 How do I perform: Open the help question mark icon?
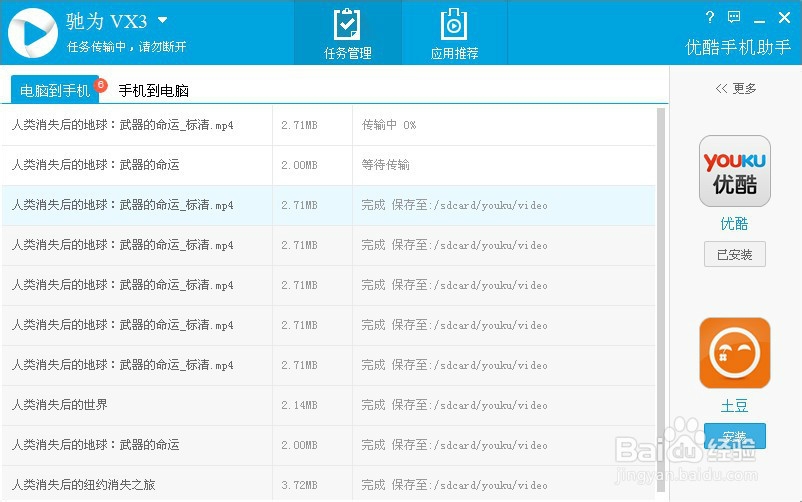[709, 17]
